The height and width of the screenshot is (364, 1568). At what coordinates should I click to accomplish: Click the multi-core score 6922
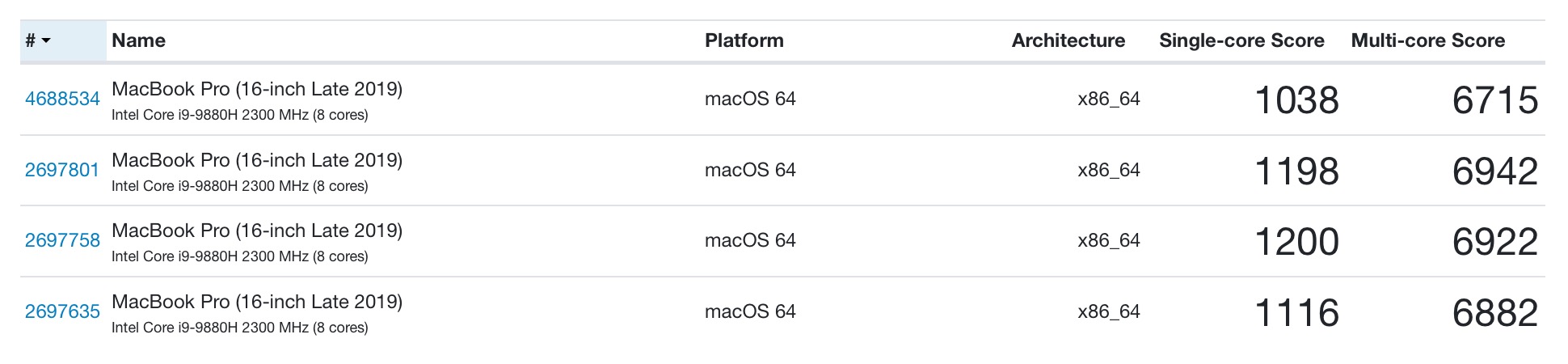[1494, 242]
